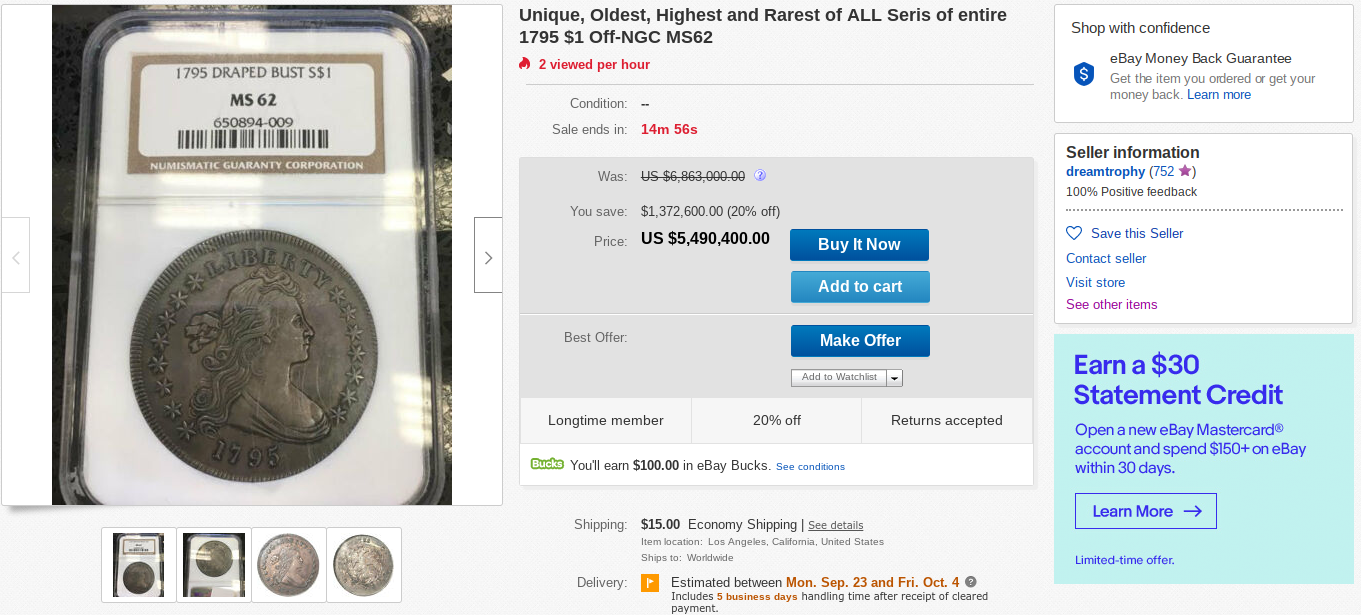Open the Add to Watchlist dropdown arrow

(x=894, y=378)
